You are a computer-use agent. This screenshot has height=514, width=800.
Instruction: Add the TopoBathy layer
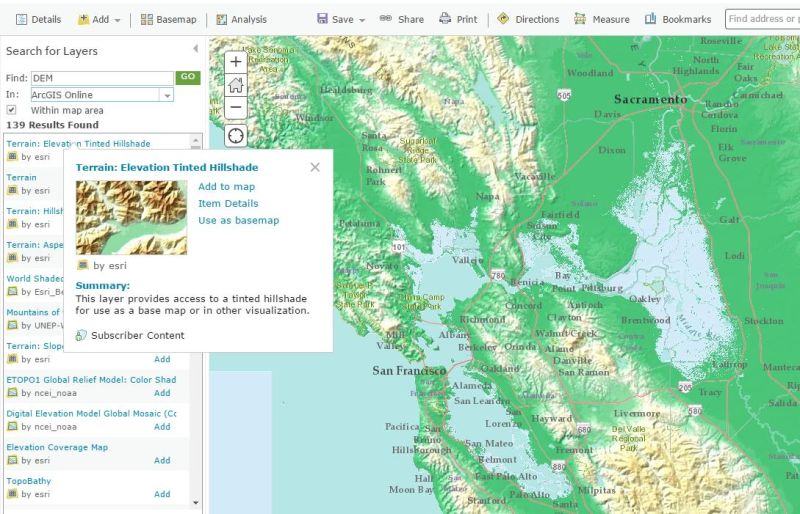[x=162, y=494]
